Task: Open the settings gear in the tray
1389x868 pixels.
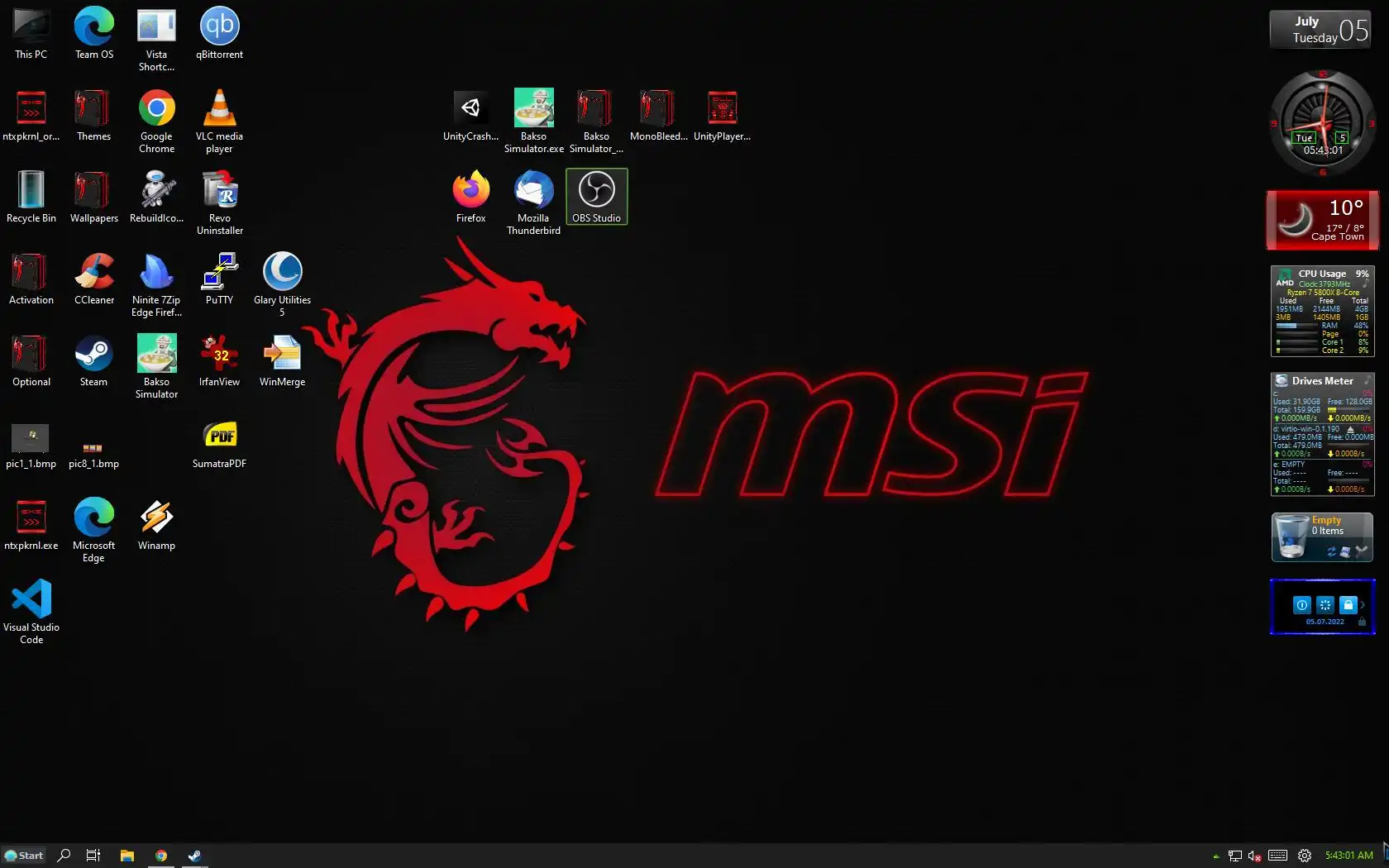Action: 1305,856
